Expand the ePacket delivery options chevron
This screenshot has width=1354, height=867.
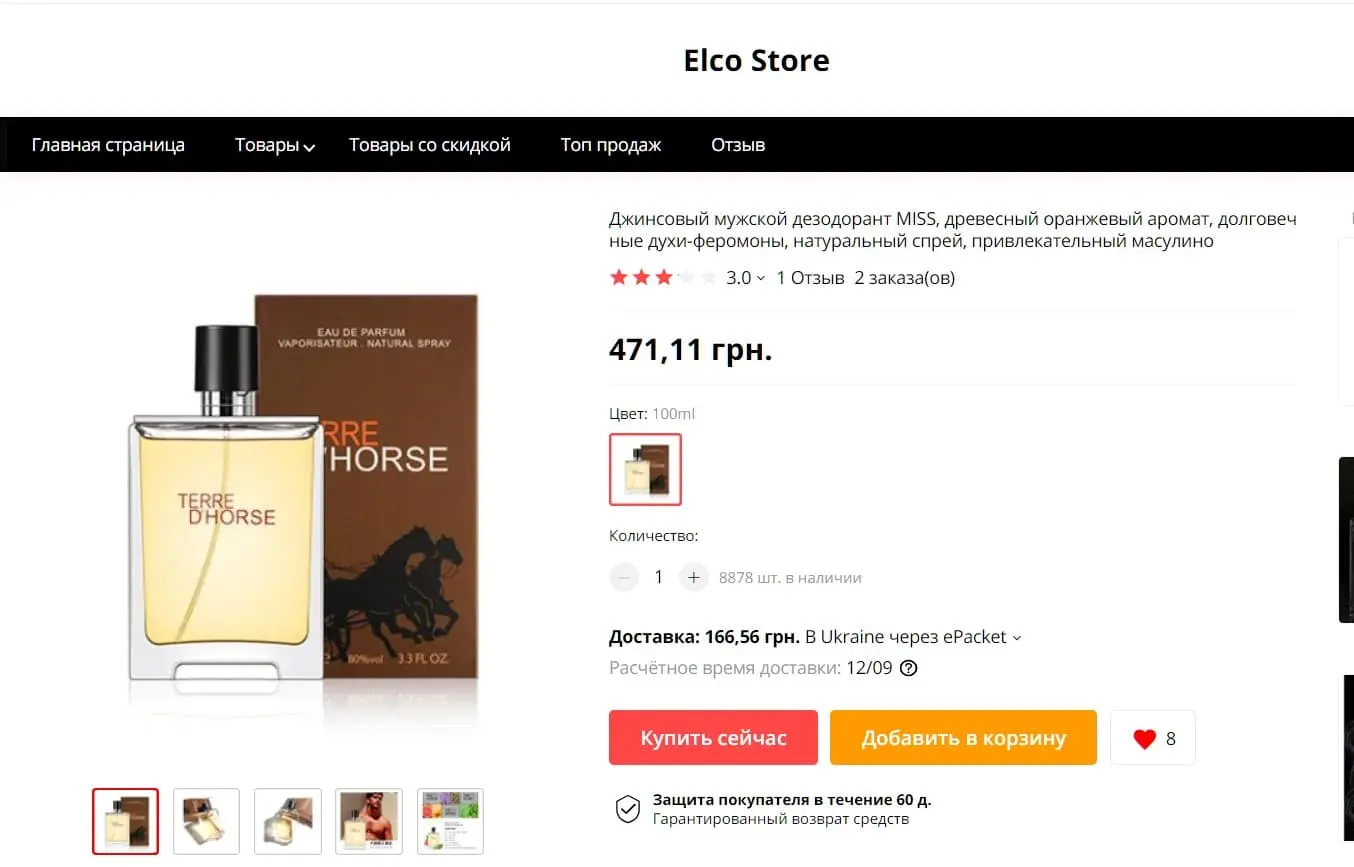coord(1017,638)
